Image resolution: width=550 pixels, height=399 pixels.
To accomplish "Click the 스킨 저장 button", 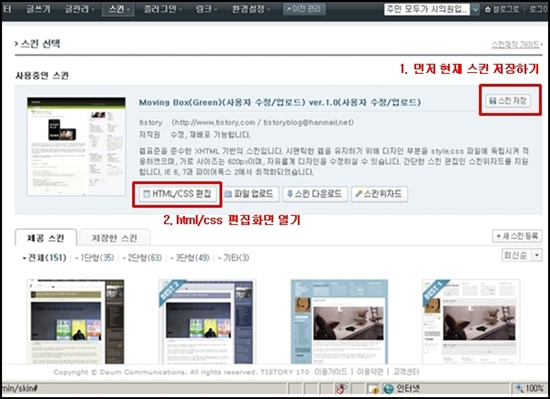I will click(x=508, y=101).
